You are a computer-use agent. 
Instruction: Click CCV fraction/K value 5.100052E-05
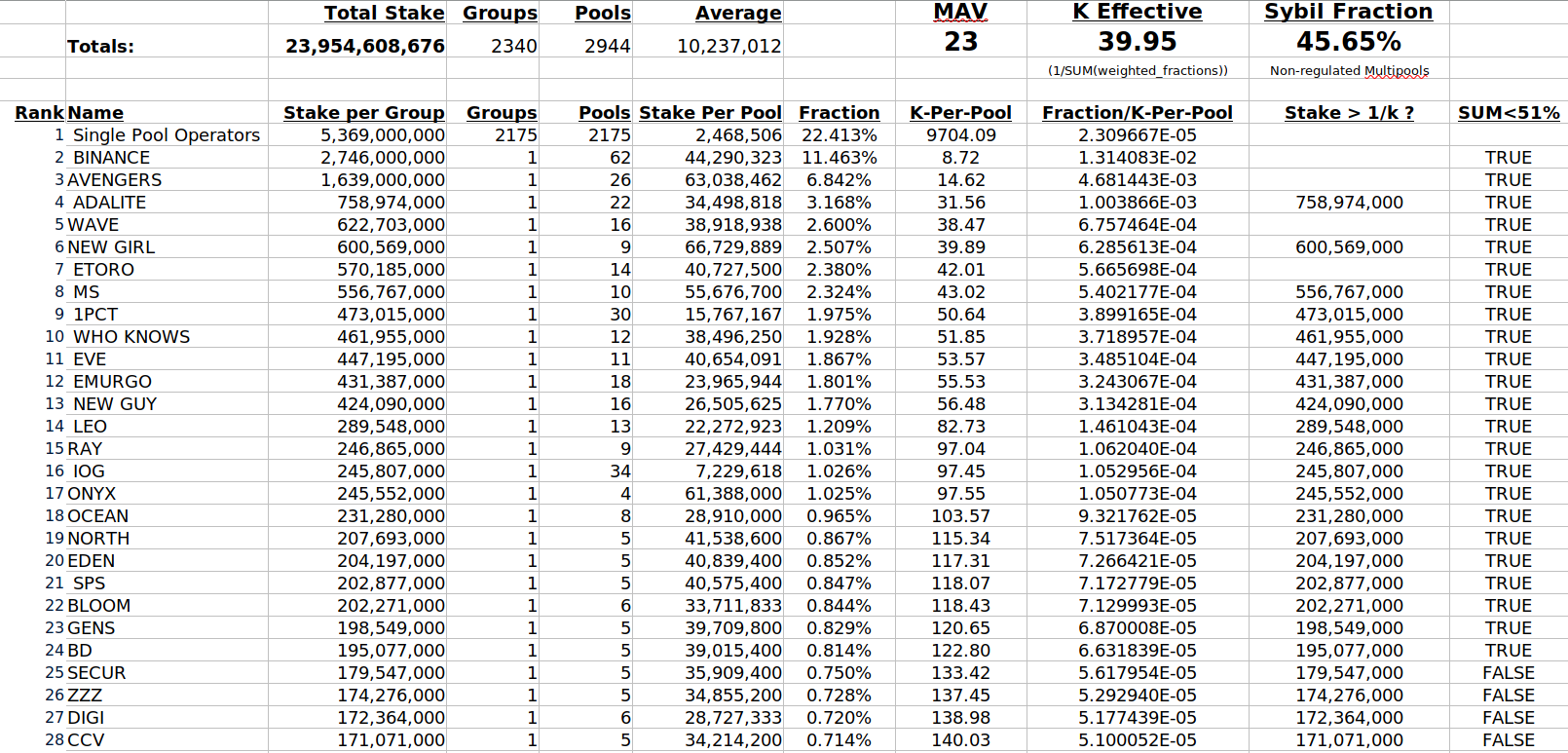[x=1138, y=740]
